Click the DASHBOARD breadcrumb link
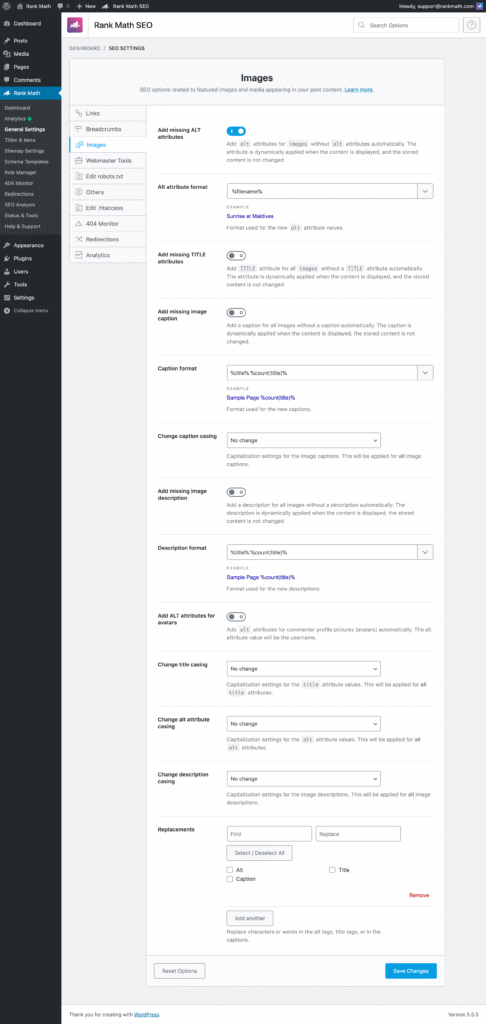This screenshot has height=1024, width=486. [84, 48]
